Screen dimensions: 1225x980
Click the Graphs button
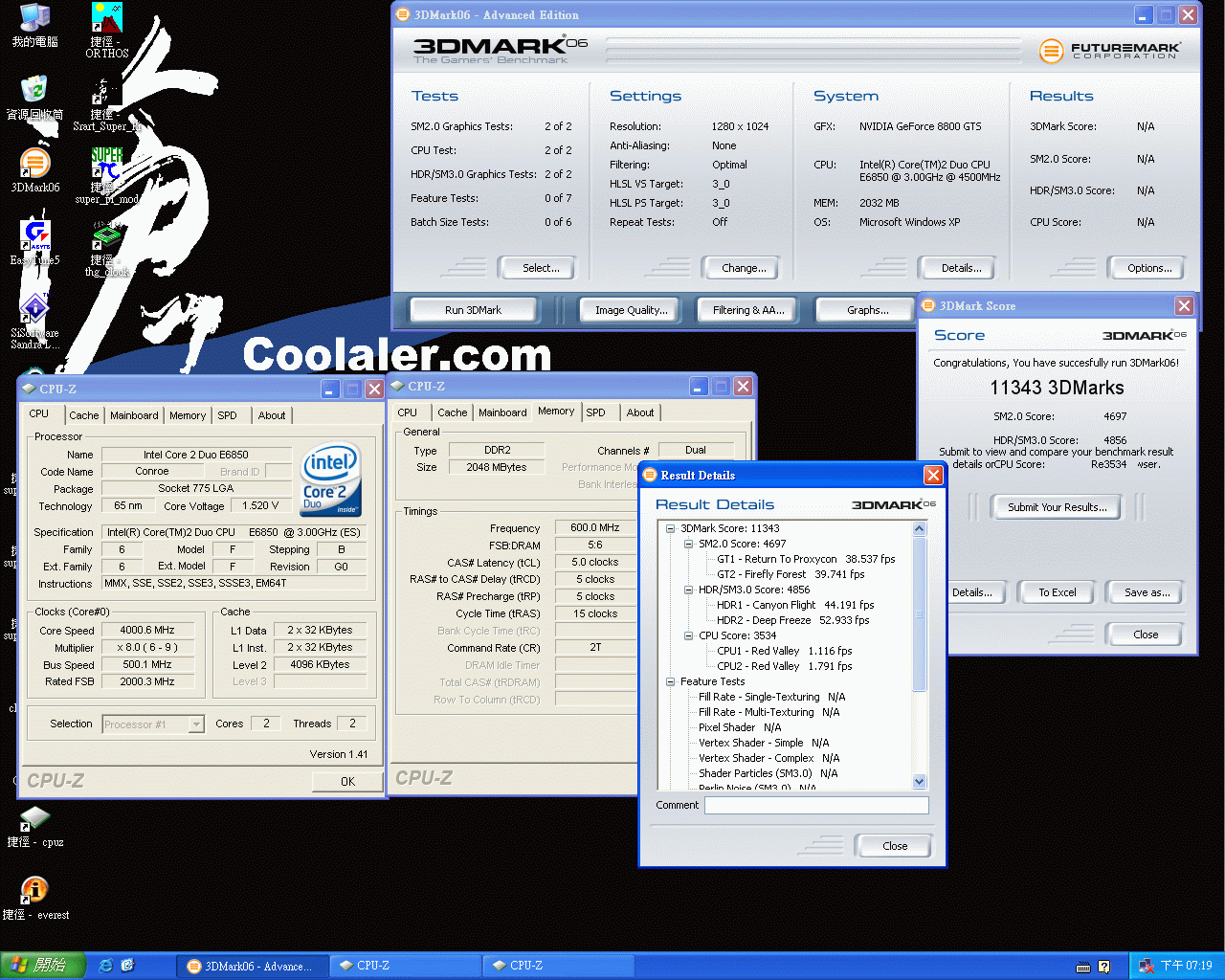(867, 310)
